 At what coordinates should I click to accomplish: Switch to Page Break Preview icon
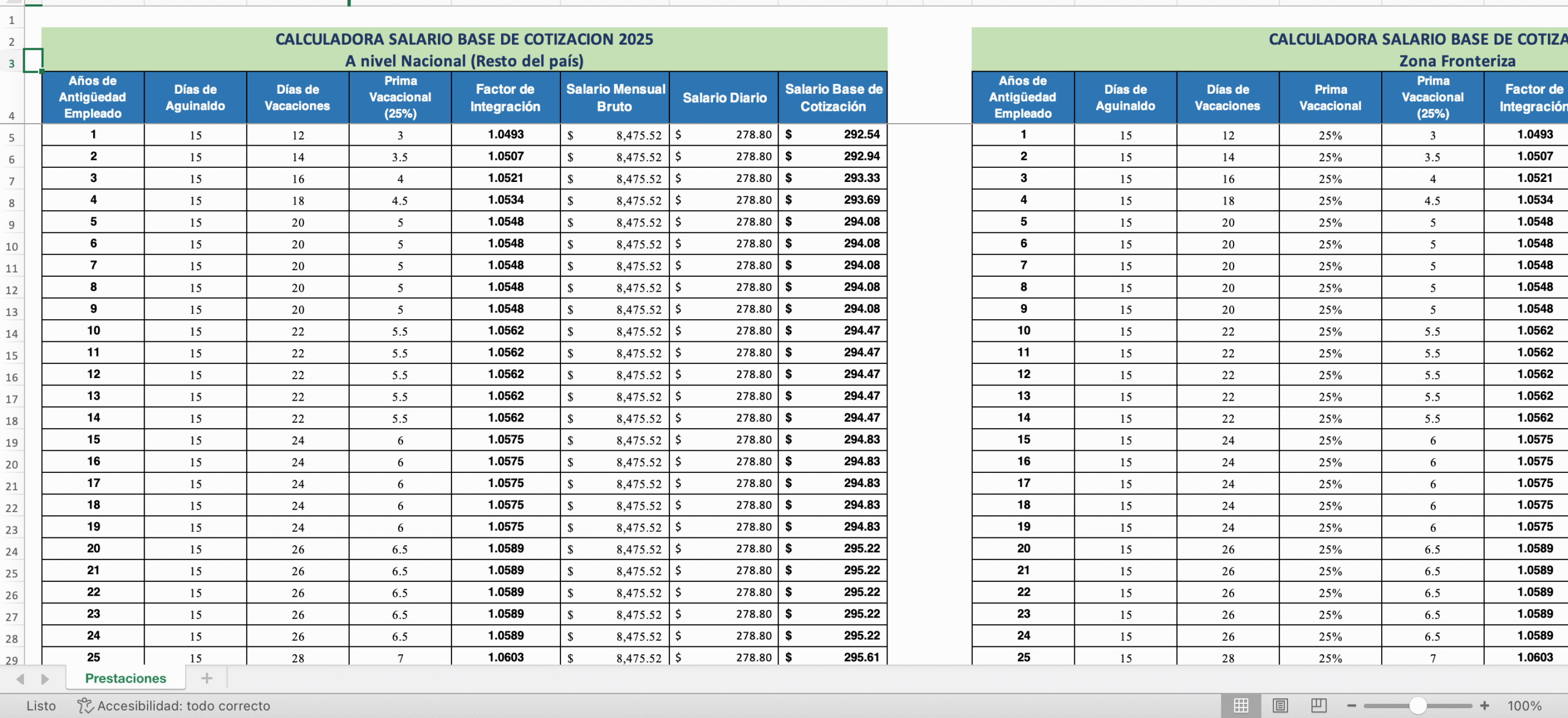[x=1319, y=706]
